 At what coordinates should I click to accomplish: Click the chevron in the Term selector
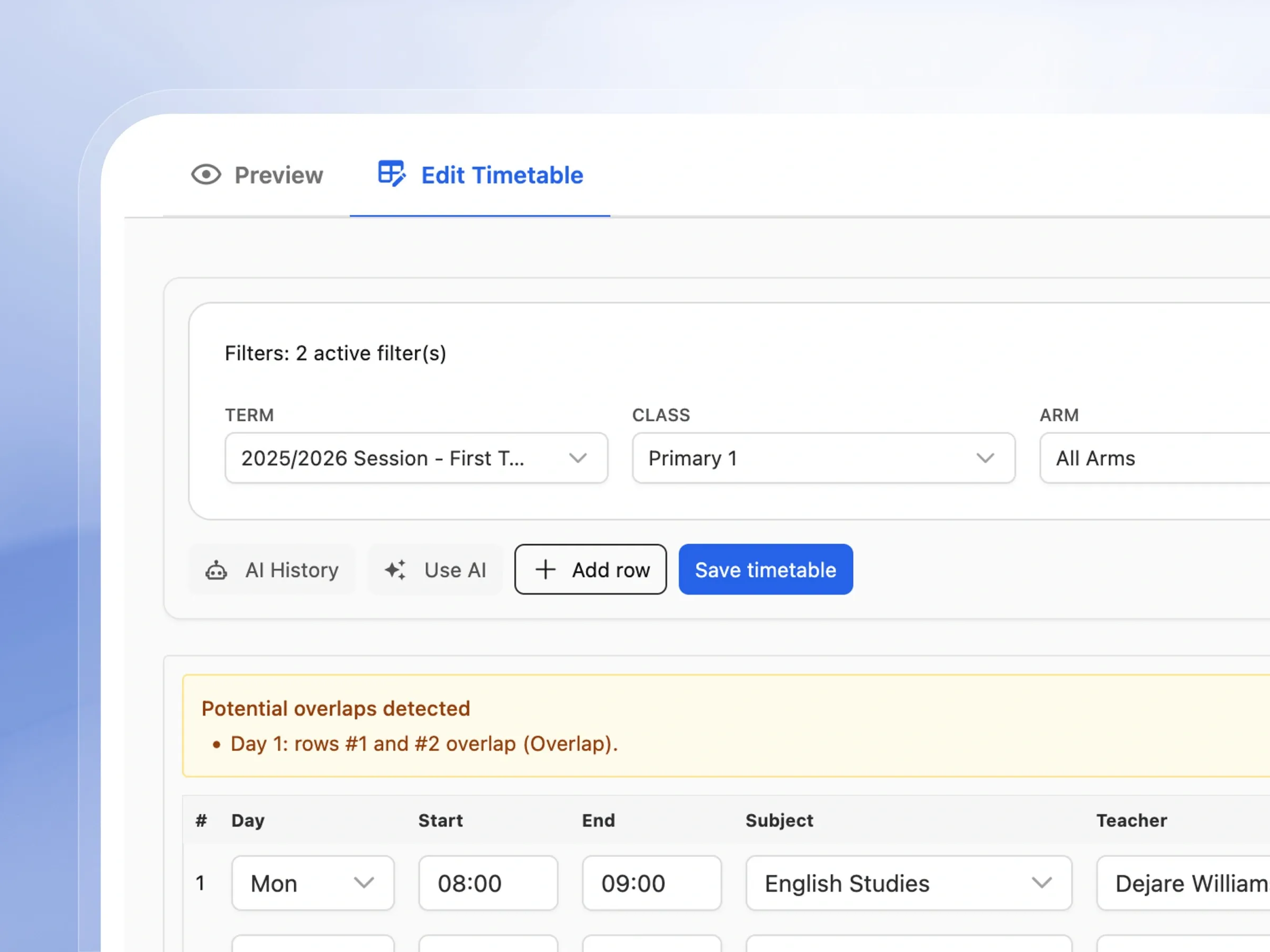tap(578, 458)
